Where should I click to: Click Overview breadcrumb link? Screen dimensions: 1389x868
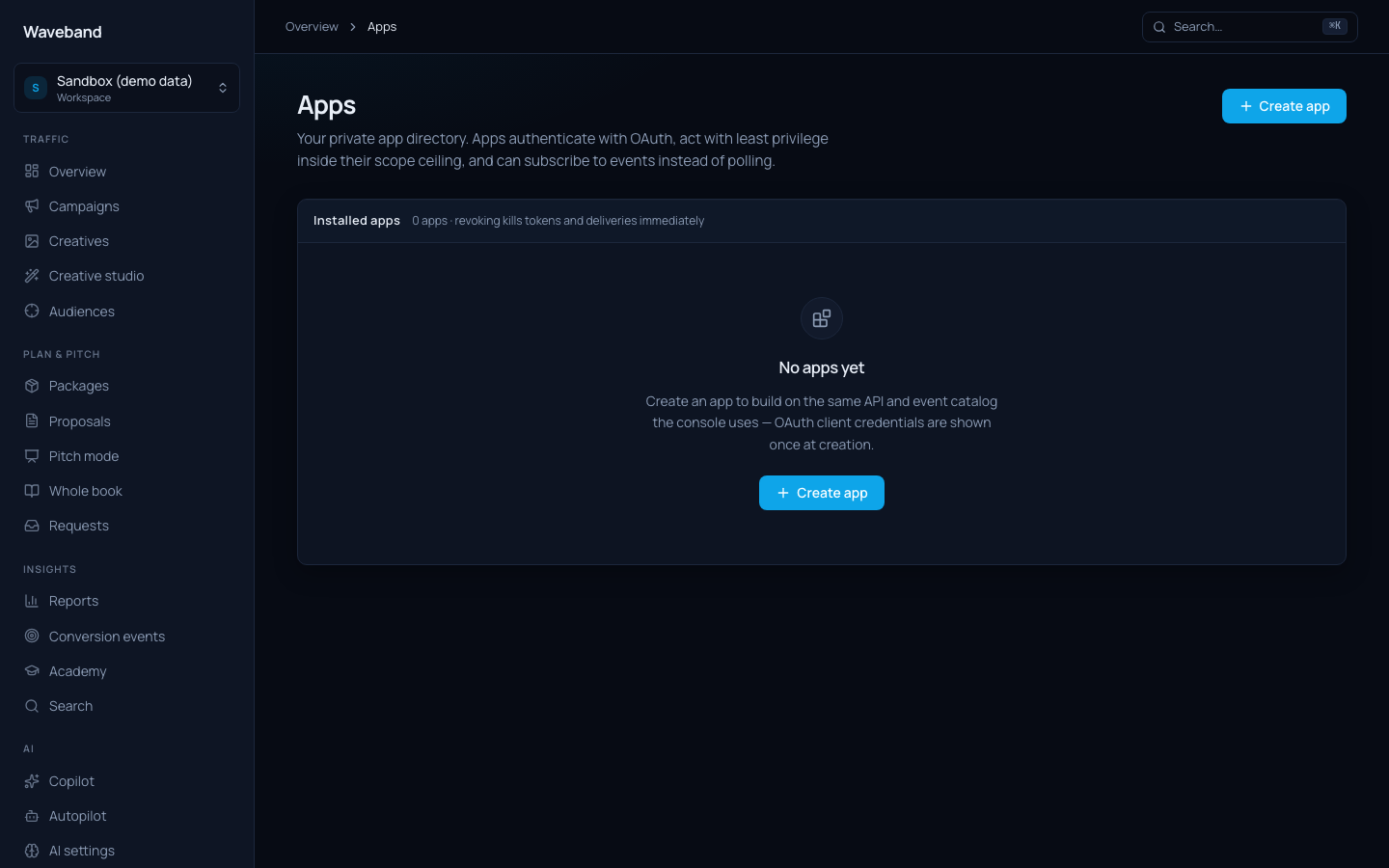point(312,27)
